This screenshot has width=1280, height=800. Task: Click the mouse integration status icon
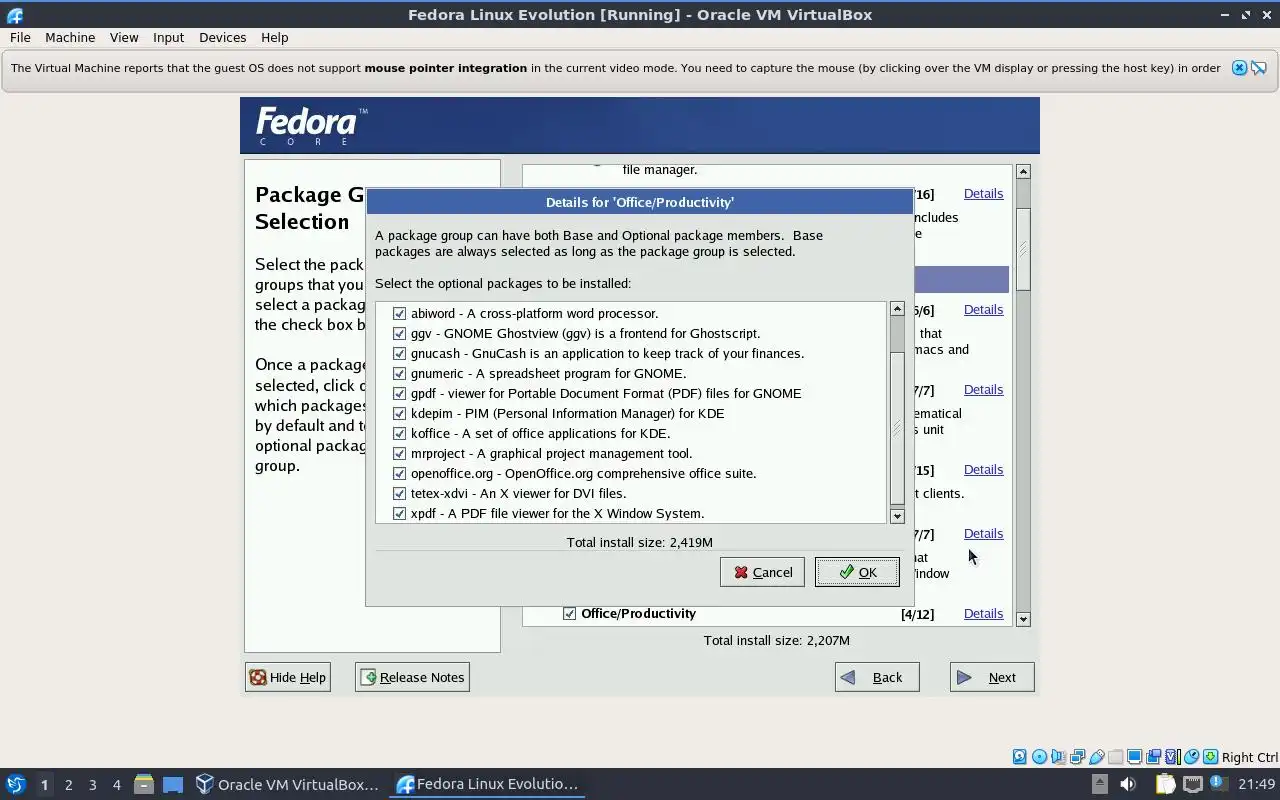tap(1191, 757)
